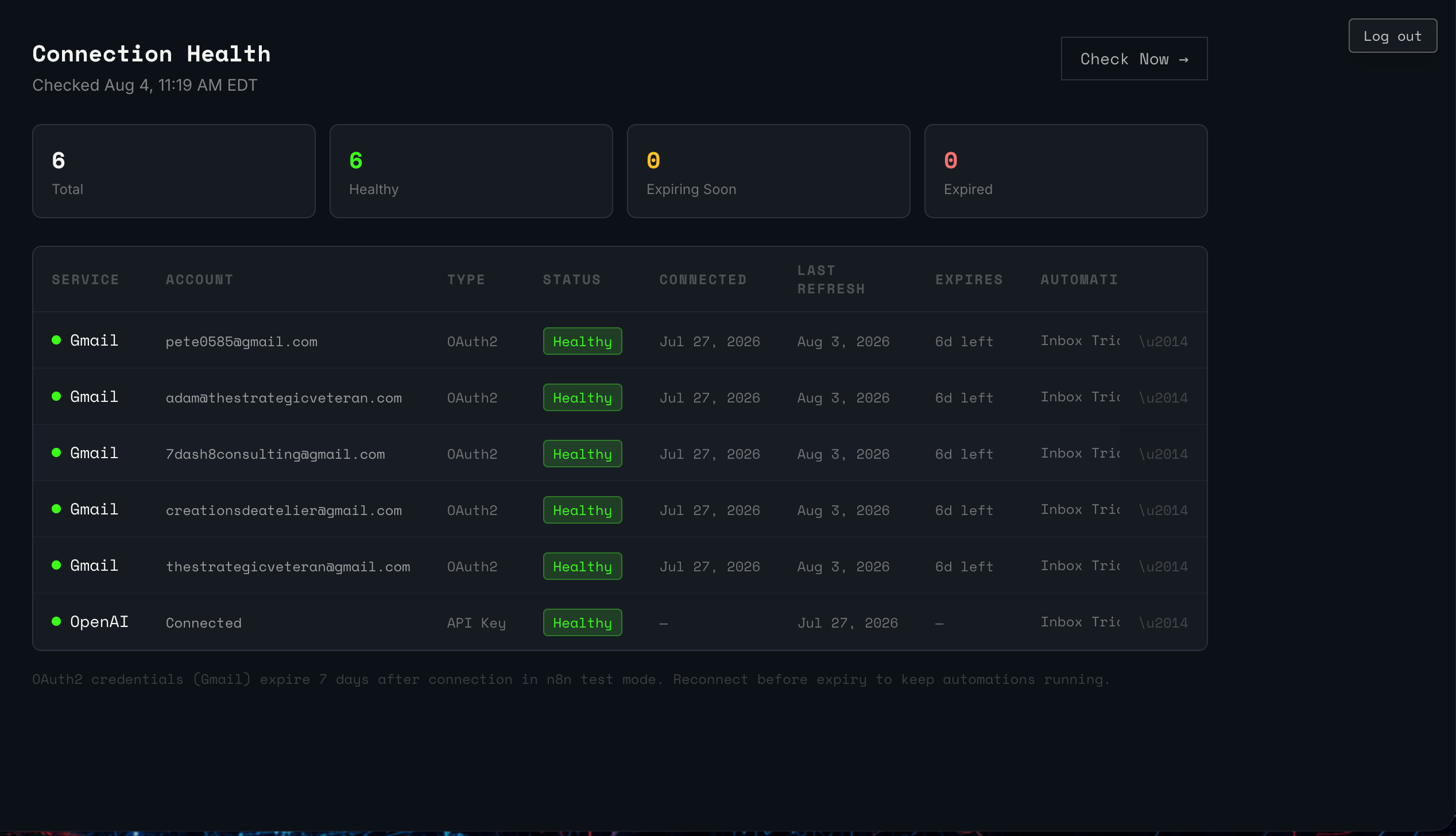This screenshot has height=836, width=1456.
Task: Open the Expired summary card
Action: [x=1066, y=171]
